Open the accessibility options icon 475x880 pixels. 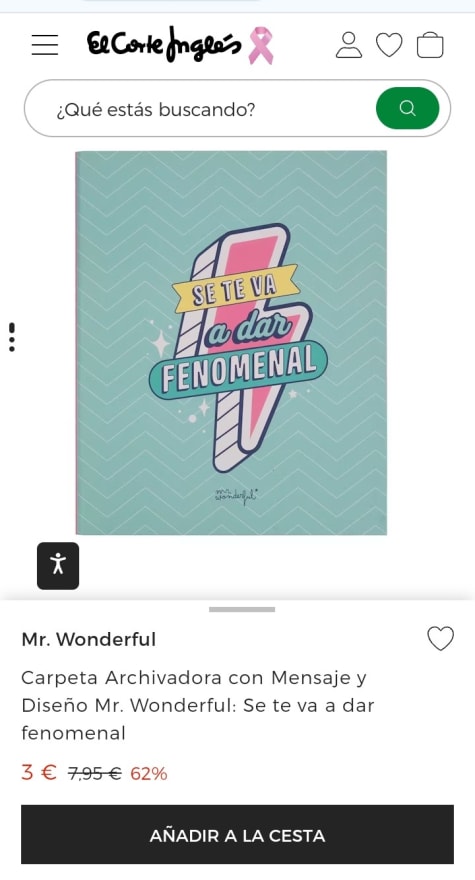click(58, 566)
